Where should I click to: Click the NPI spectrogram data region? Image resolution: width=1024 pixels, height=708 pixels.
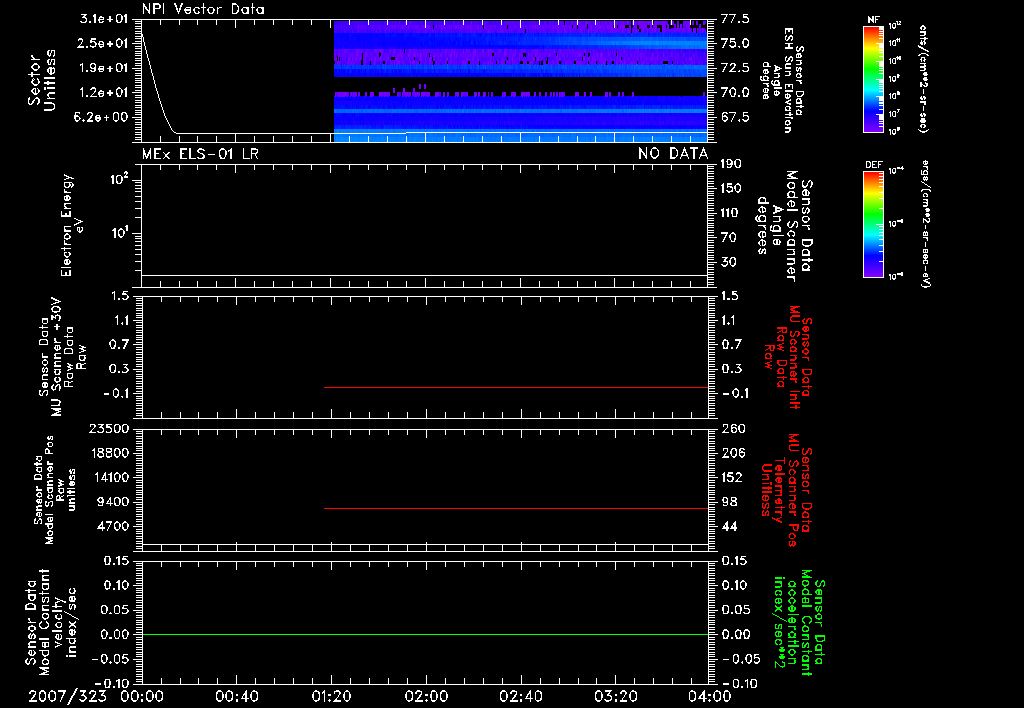520,81
